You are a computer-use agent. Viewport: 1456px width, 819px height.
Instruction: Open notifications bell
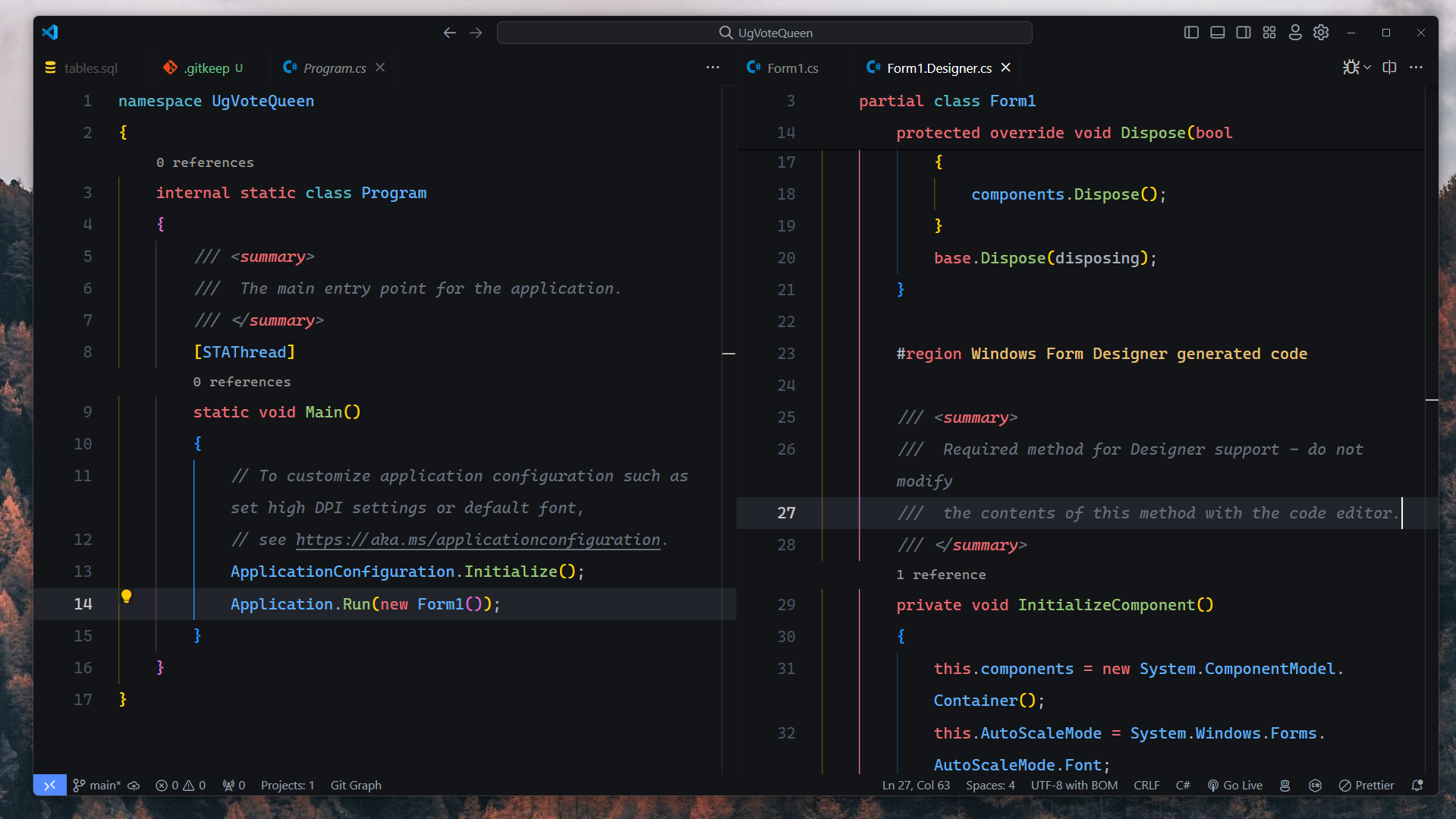coord(1417,785)
